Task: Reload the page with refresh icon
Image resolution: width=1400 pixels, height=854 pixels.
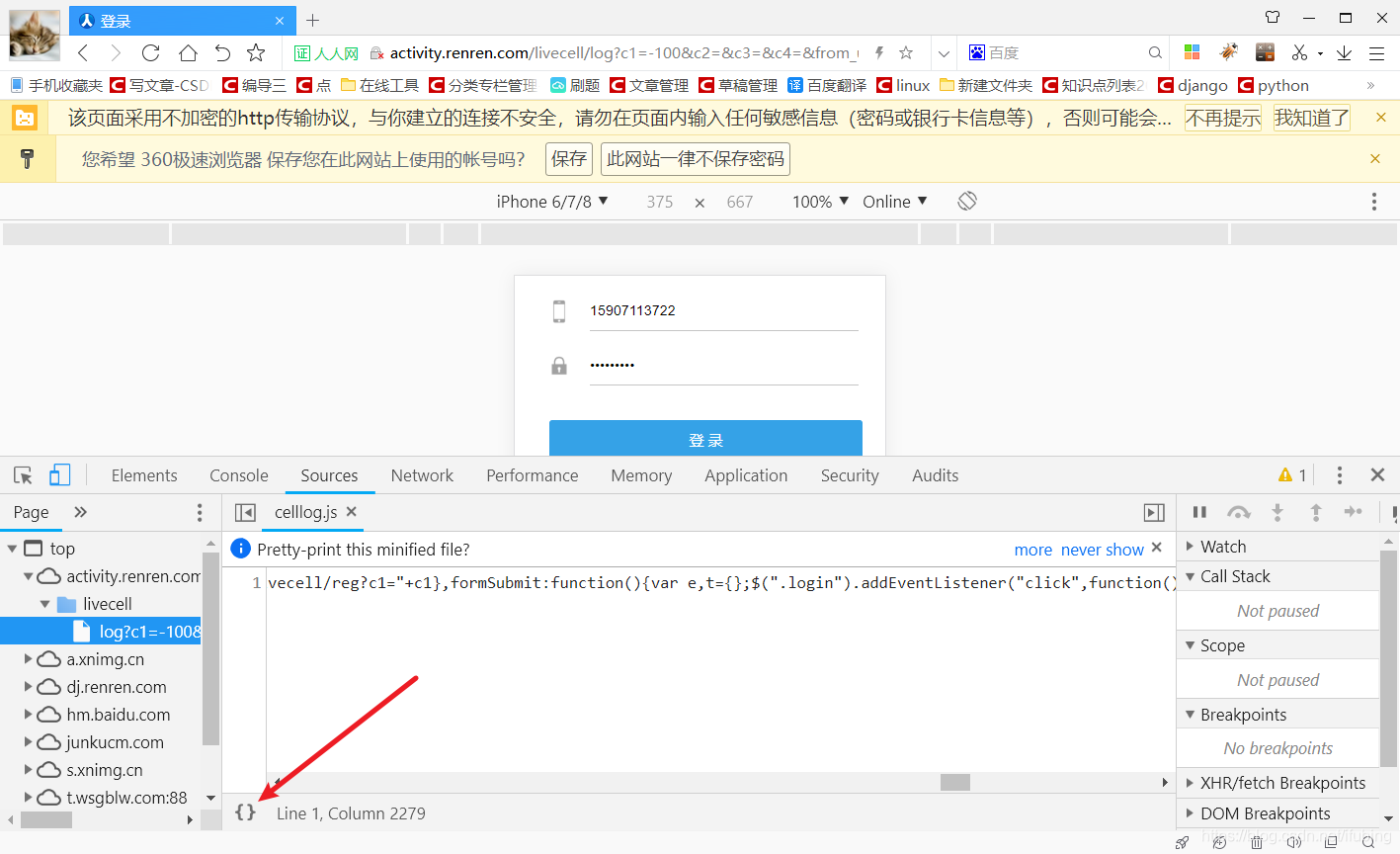Action: click(150, 53)
